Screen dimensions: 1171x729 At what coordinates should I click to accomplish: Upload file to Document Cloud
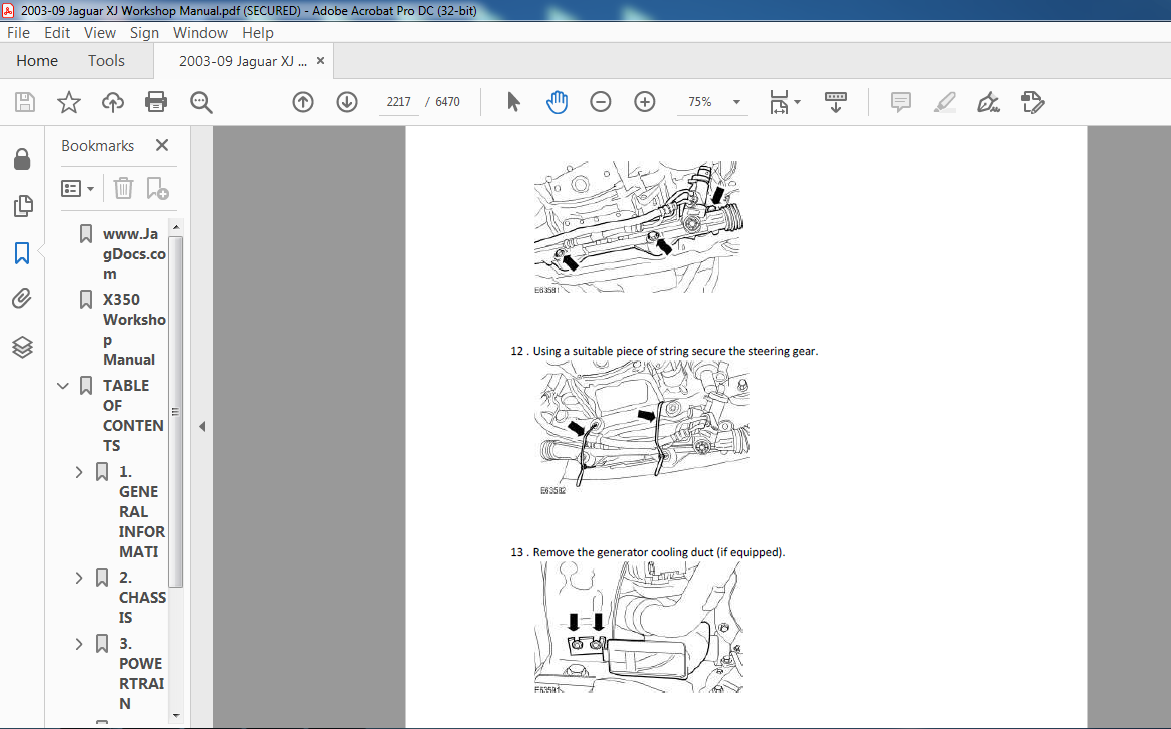coord(113,102)
